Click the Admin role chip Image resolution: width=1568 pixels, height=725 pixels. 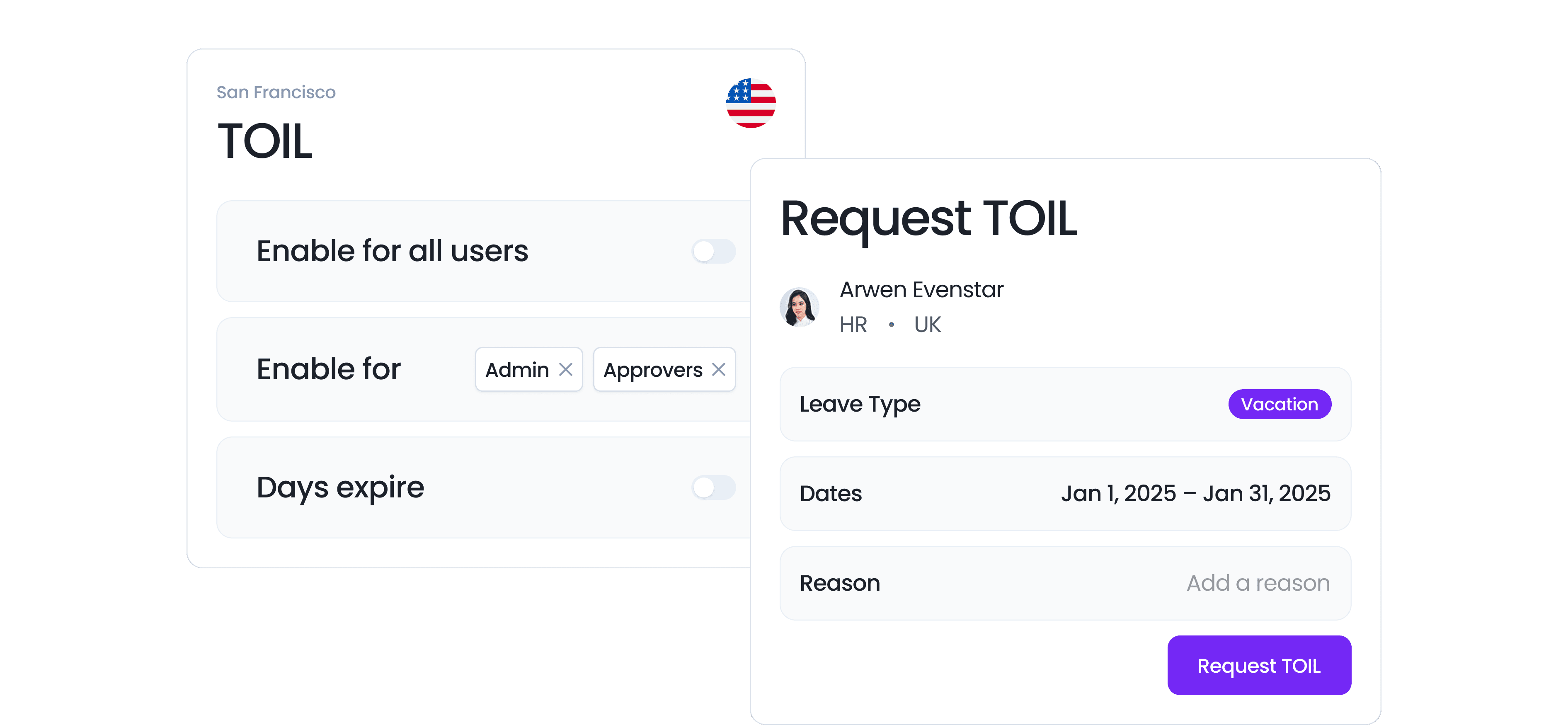coord(528,369)
